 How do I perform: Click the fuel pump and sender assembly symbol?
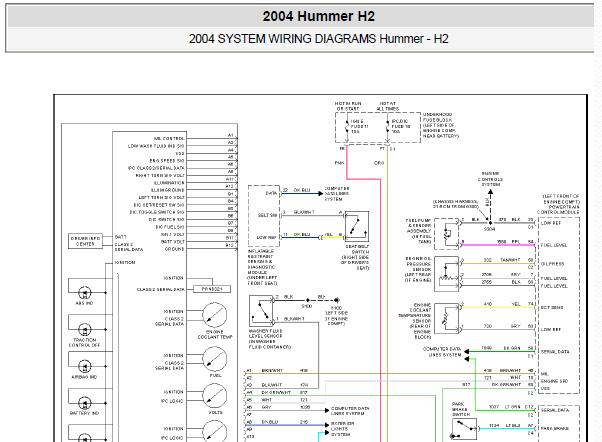(447, 234)
